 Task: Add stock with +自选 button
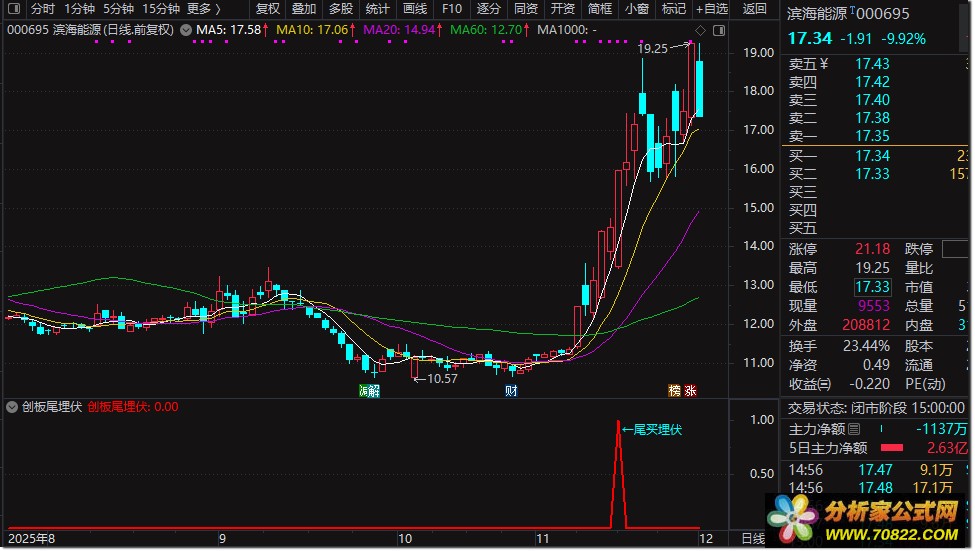click(x=713, y=9)
